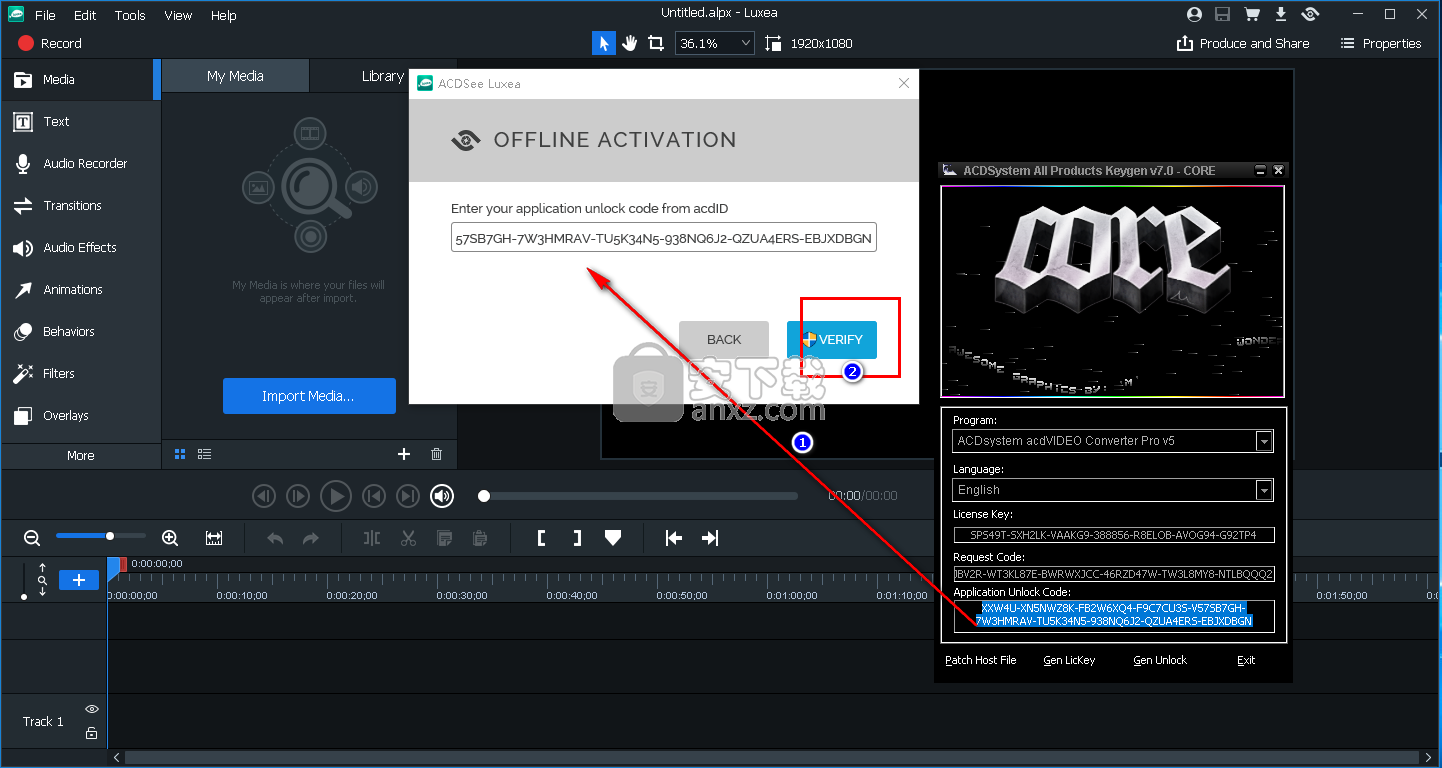This screenshot has width=1442, height=768.
Task: Adjust the timeline zoom slider
Action: coord(100,536)
